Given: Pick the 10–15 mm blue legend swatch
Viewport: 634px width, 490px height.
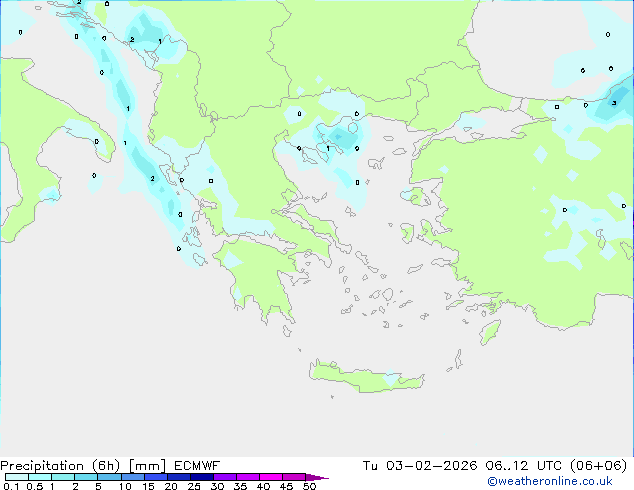Looking at the screenshot, I should tap(132, 477).
